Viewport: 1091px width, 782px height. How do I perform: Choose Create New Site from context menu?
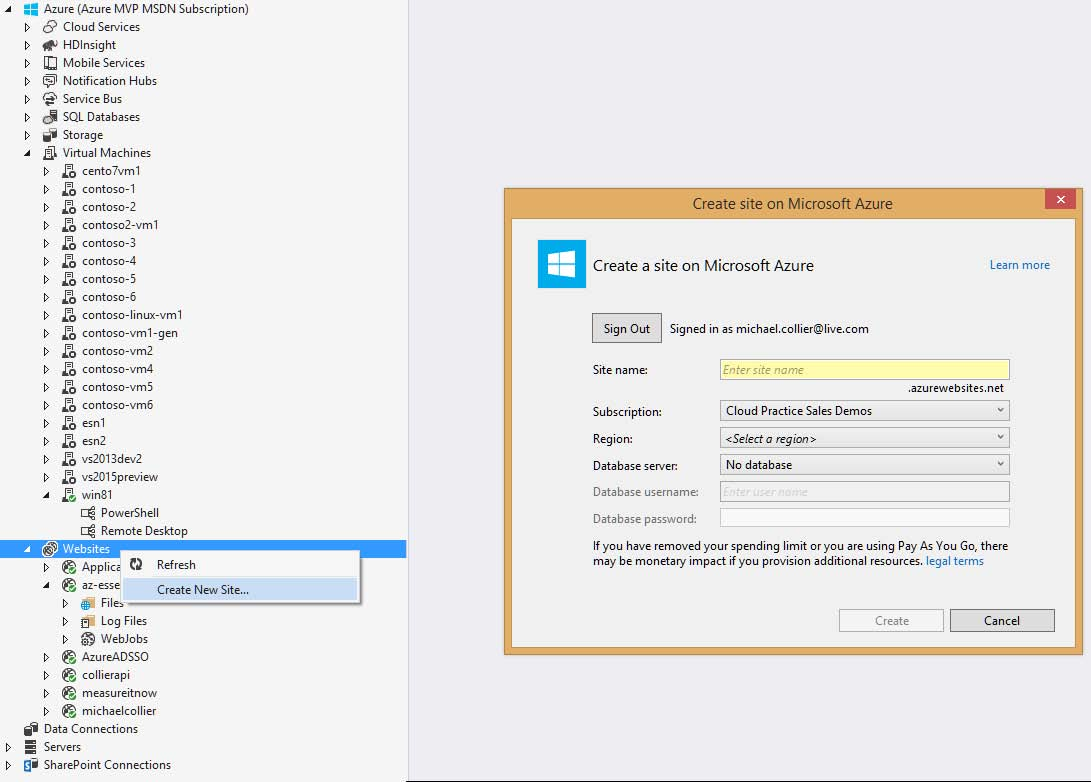pyautogui.click(x=203, y=590)
